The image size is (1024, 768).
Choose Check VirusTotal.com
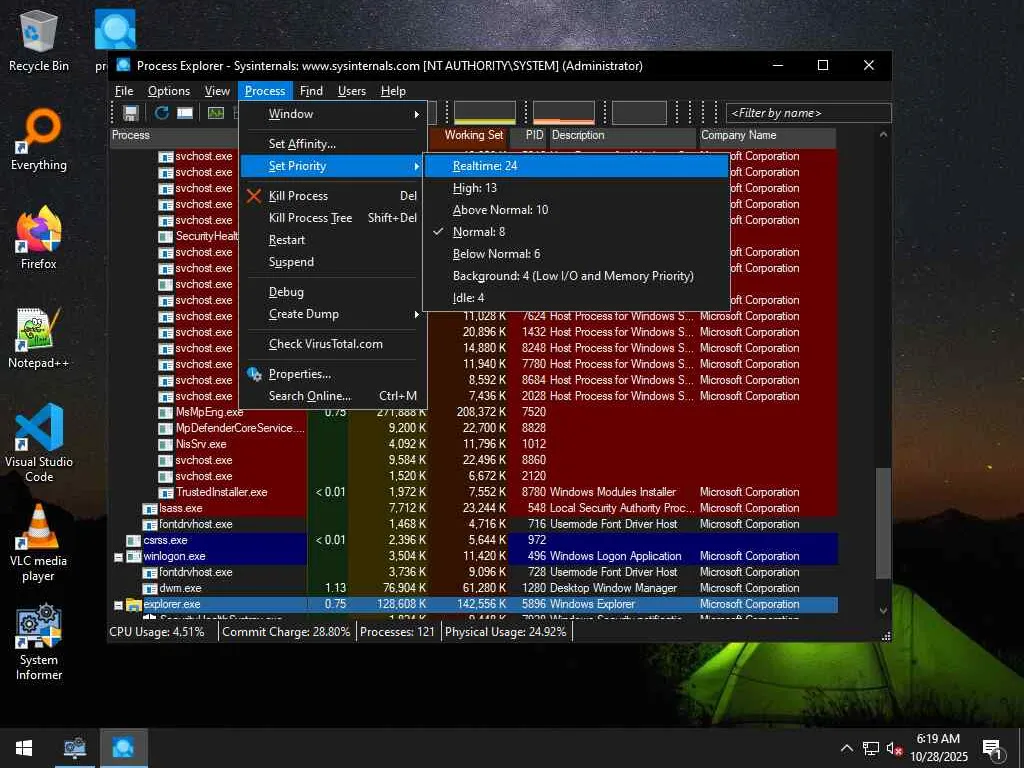pos(333,344)
